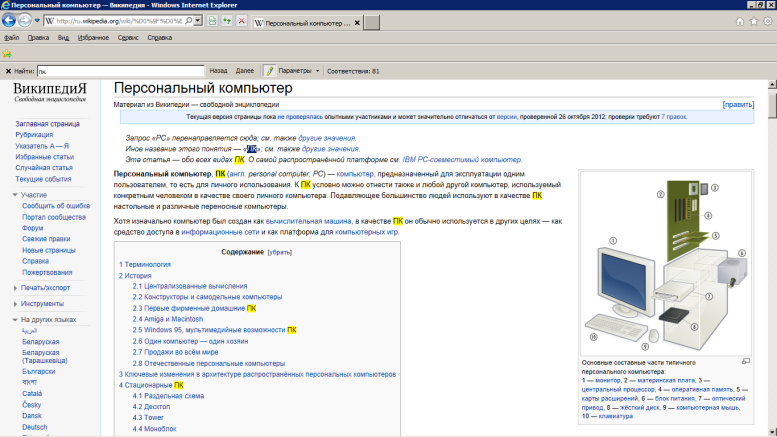
Task: Click the Internet Explorer icon in title bar
Action: [x=5, y=5]
